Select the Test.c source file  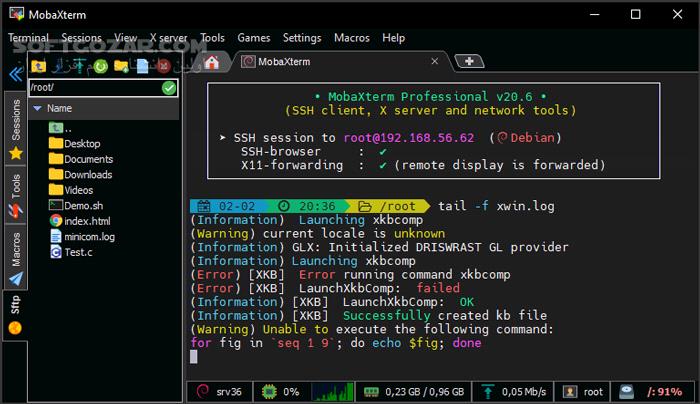[71, 252]
